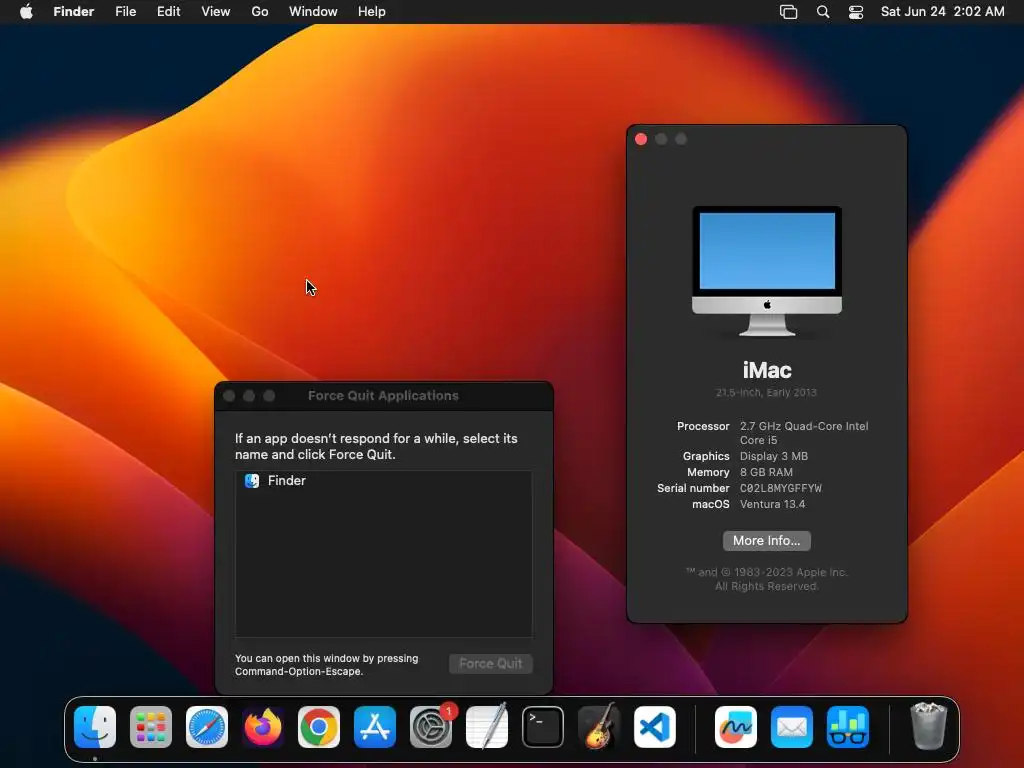Open the Edit menu

168,12
